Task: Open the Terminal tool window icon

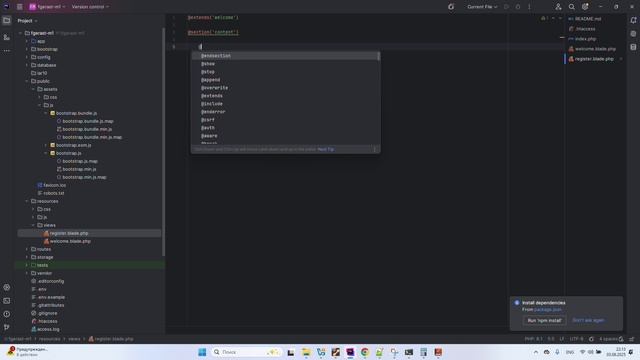Action: point(7,301)
